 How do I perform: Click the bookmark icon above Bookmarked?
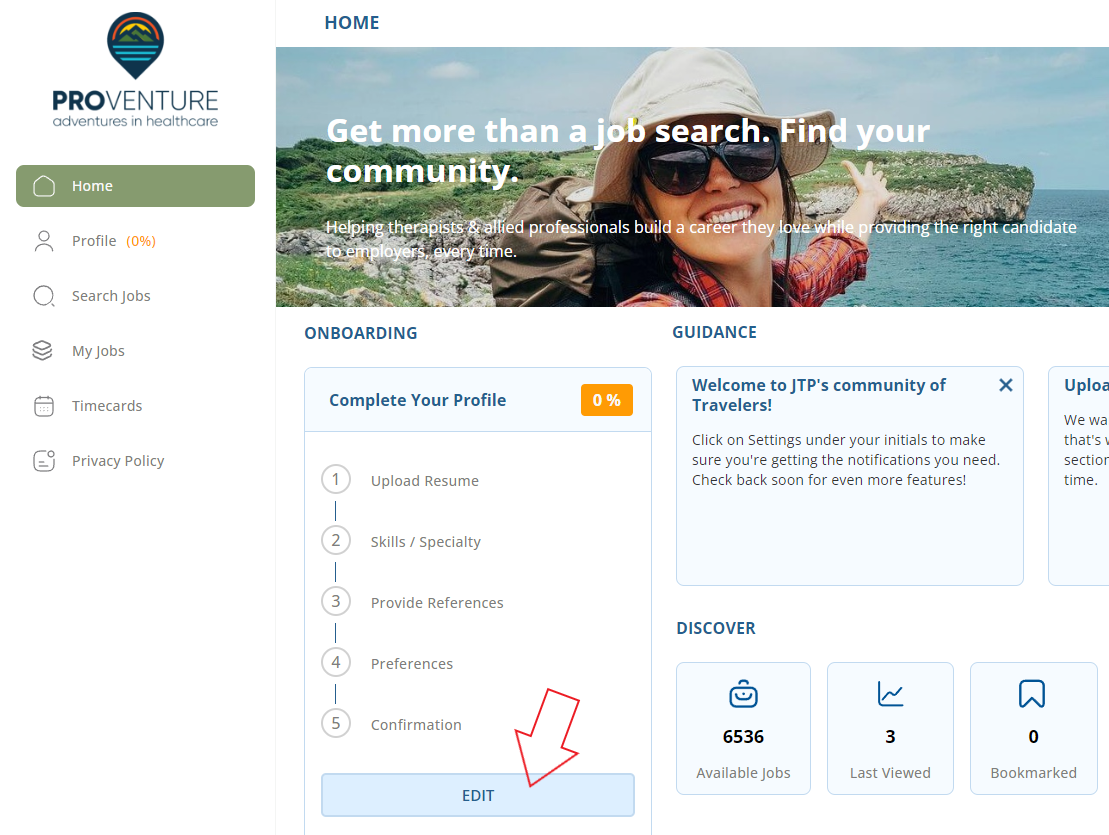1033,693
